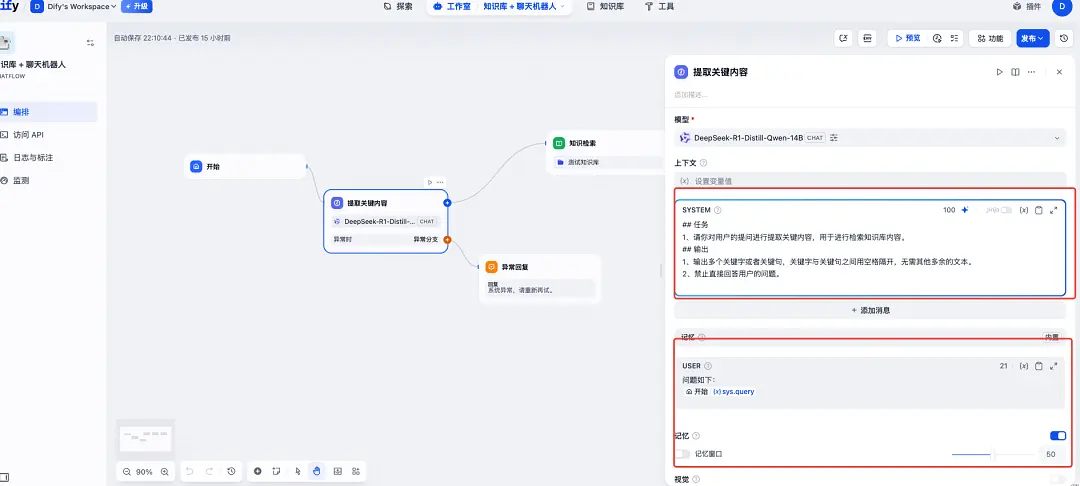Select the Knowledge Retrieval node
Viewport: 1080px width, 486px height.
(606, 152)
